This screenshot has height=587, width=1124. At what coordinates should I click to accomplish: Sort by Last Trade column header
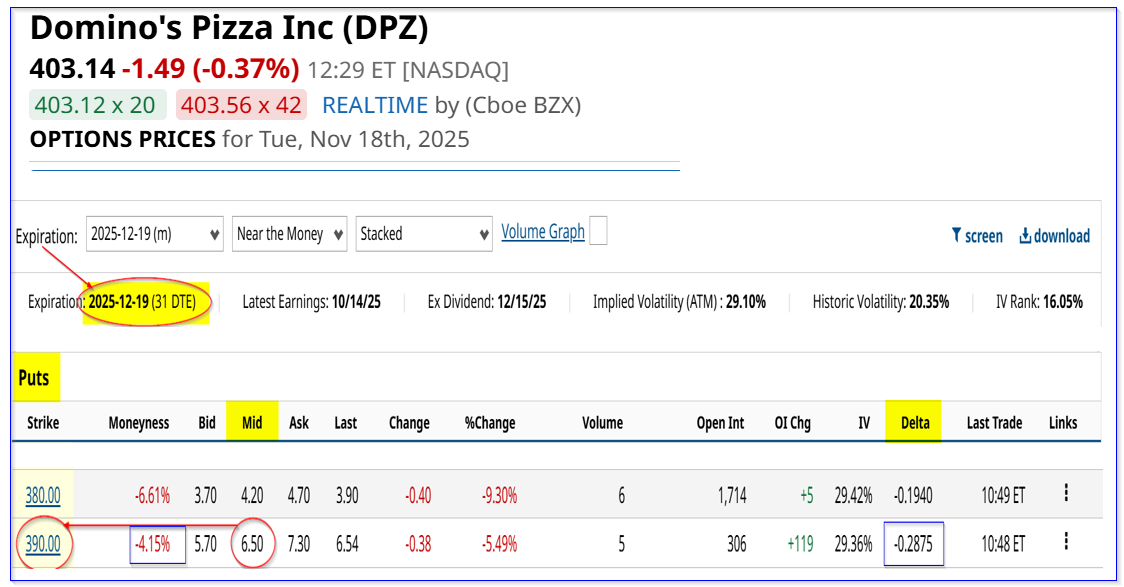pyautogui.click(x=994, y=423)
